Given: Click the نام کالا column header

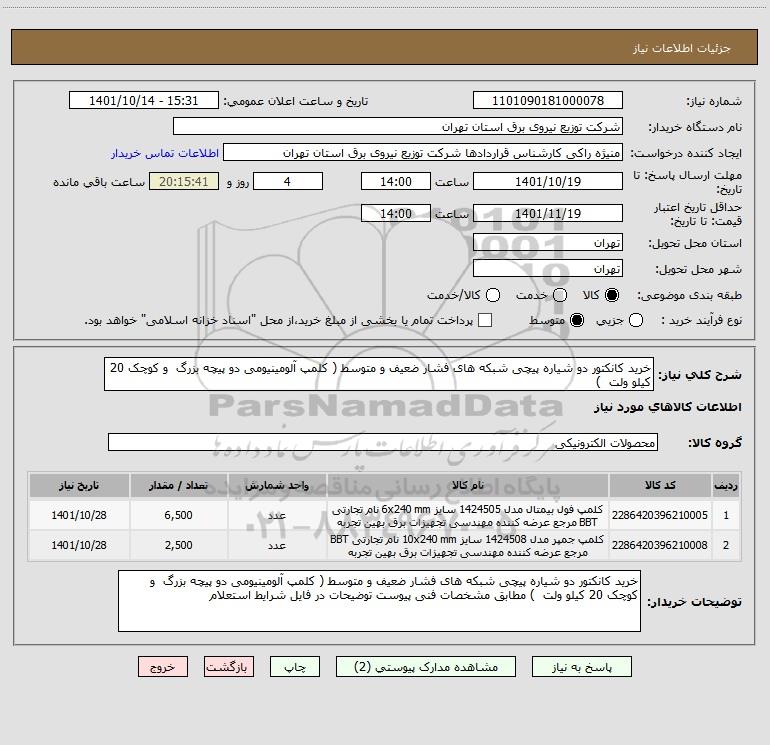Looking at the screenshot, I should pos(468,485).
